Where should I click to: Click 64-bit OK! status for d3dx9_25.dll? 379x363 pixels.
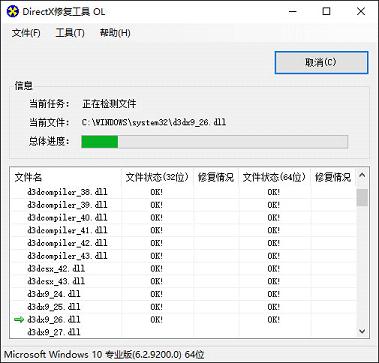click(274, 307)
